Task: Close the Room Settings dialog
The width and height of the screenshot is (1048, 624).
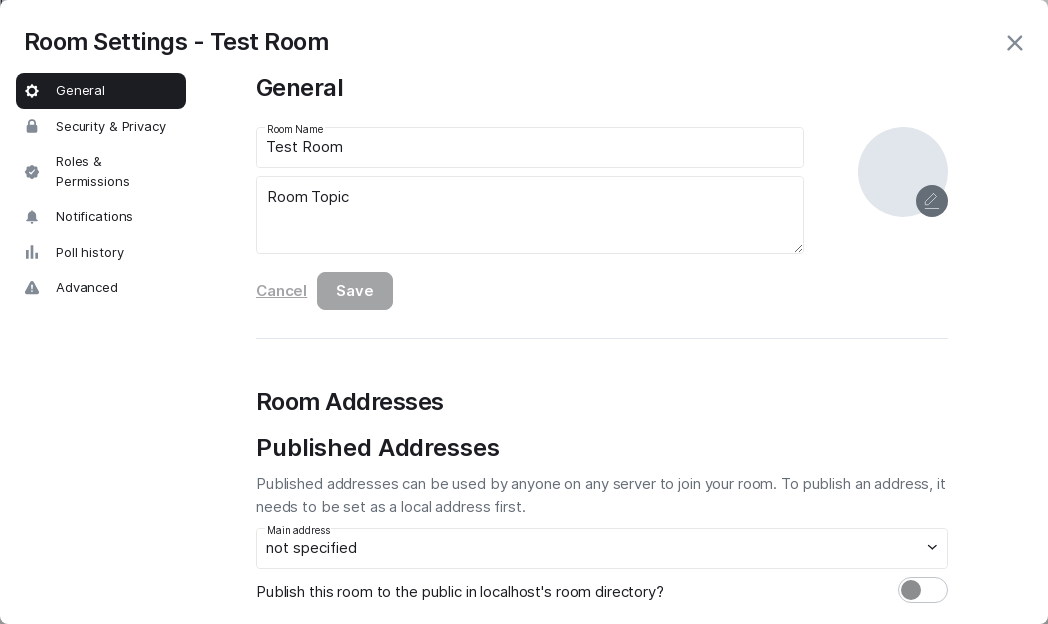Action: pos(1014,43)
